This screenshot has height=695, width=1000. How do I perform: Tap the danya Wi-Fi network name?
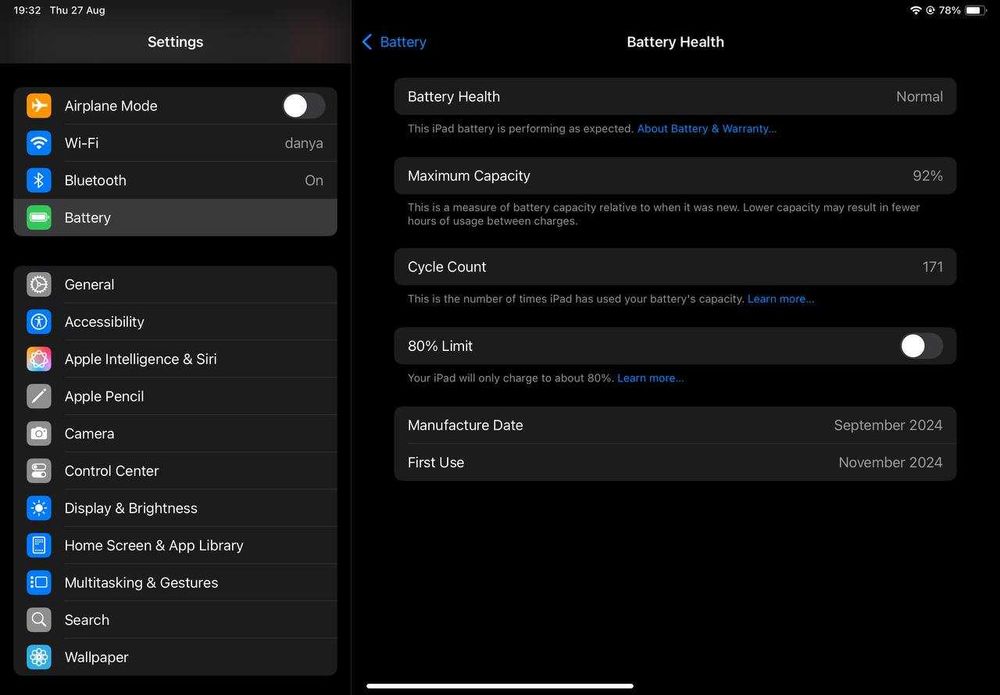304,143
